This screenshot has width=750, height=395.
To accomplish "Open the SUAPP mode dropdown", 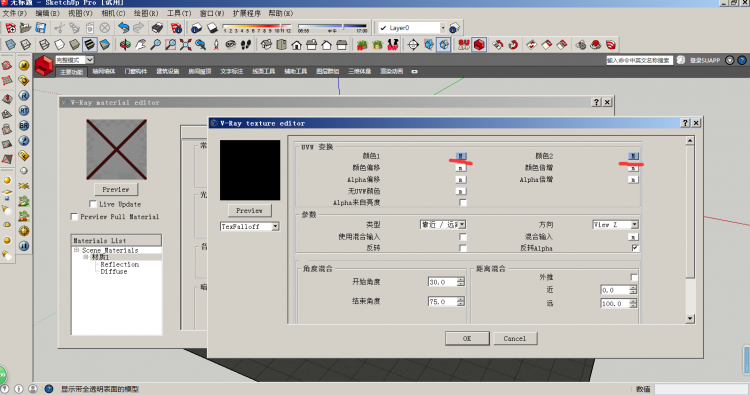I will (x=89, y=60).
